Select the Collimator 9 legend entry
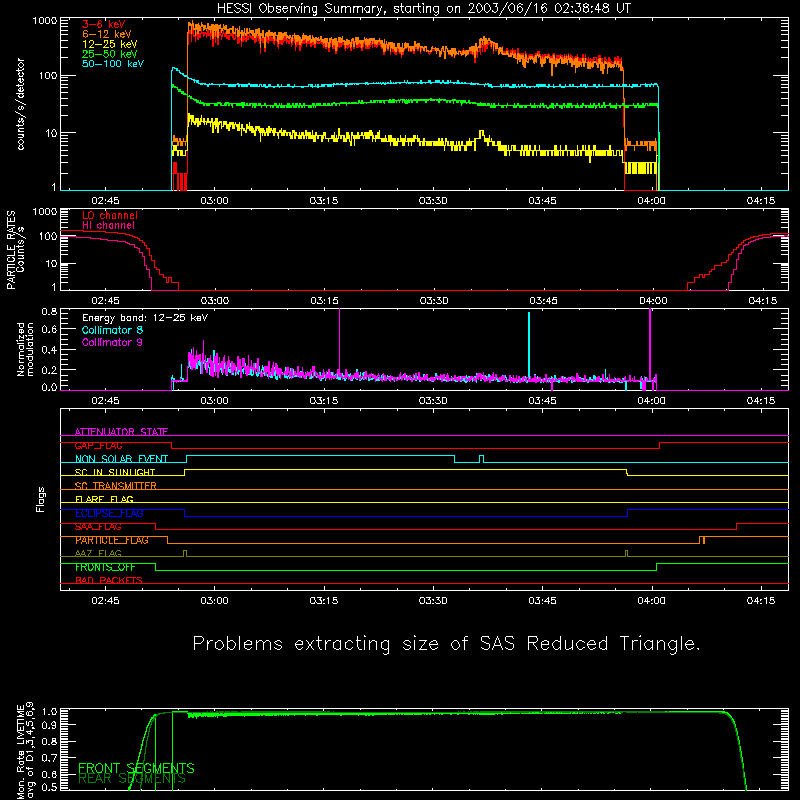 click(112, 342)
